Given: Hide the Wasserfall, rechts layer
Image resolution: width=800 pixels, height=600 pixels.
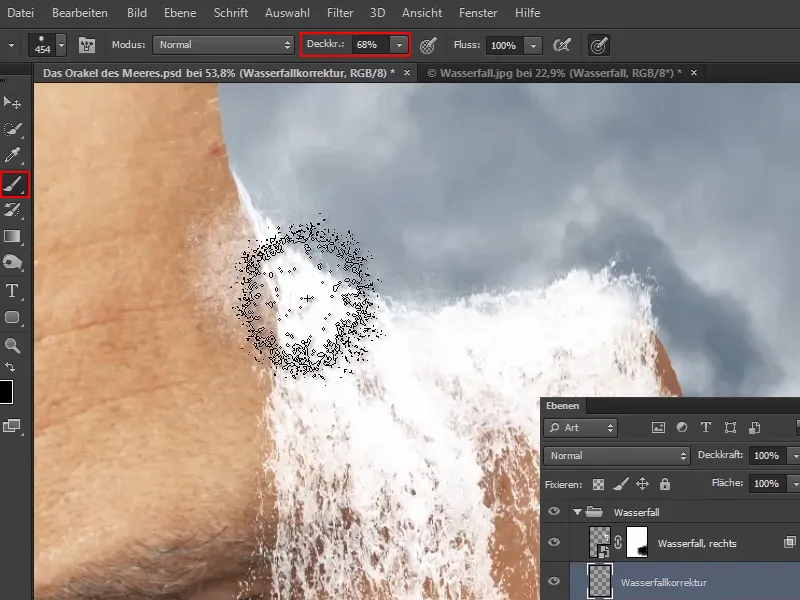Looking at the screenshot, I should [x=554, y=542].
